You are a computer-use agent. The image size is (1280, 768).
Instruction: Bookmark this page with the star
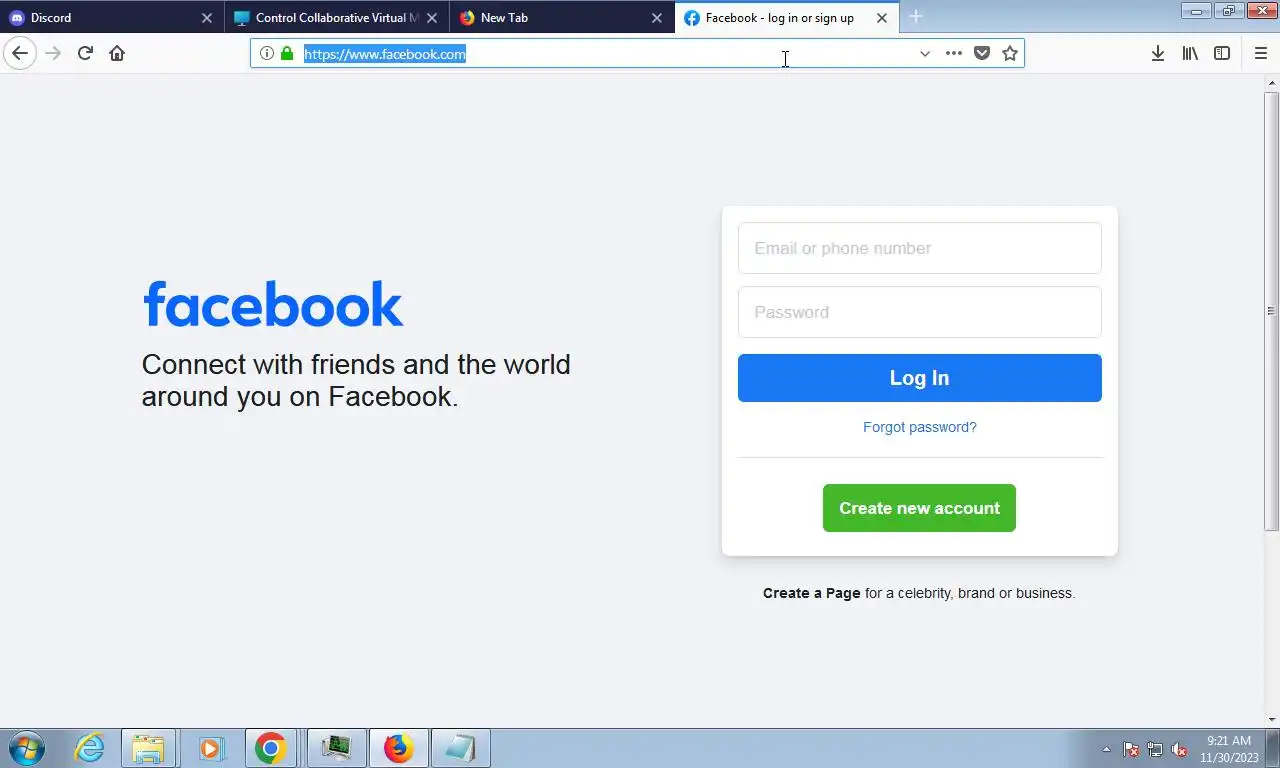coord(1010,53)
